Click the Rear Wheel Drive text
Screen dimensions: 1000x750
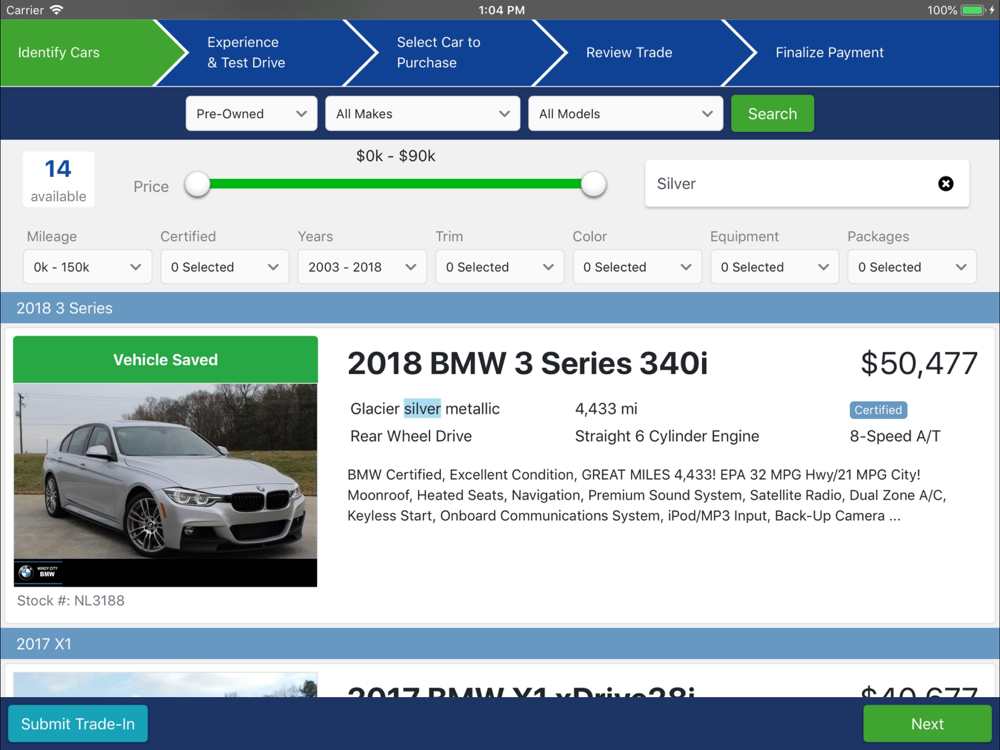[x=411, y=436]
